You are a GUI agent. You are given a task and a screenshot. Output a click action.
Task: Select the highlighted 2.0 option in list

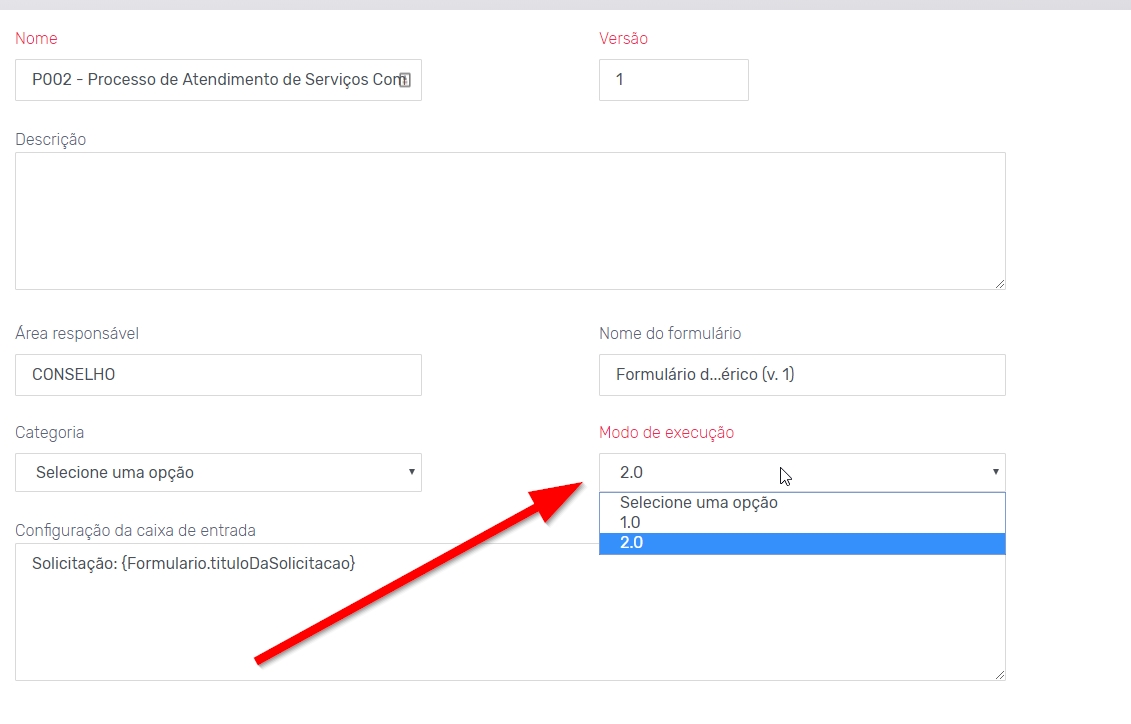tap(631, 543)
